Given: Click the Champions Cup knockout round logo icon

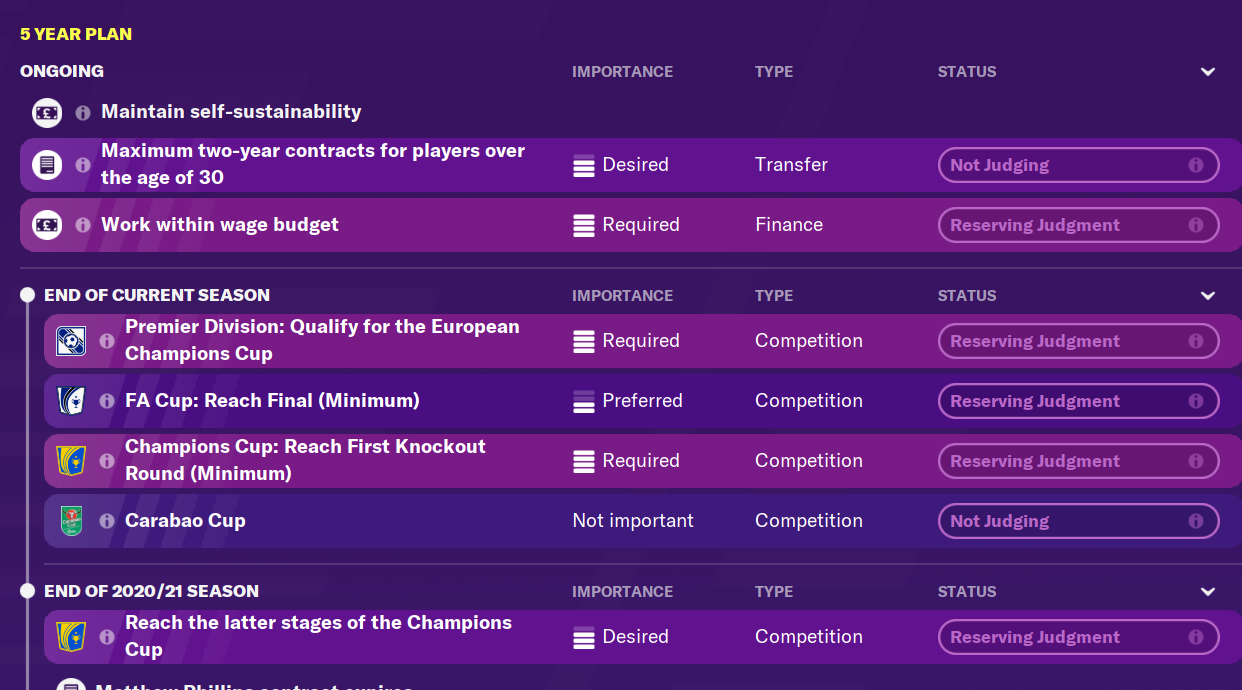Looking at the screenshot, I should [x=71, y=461].
